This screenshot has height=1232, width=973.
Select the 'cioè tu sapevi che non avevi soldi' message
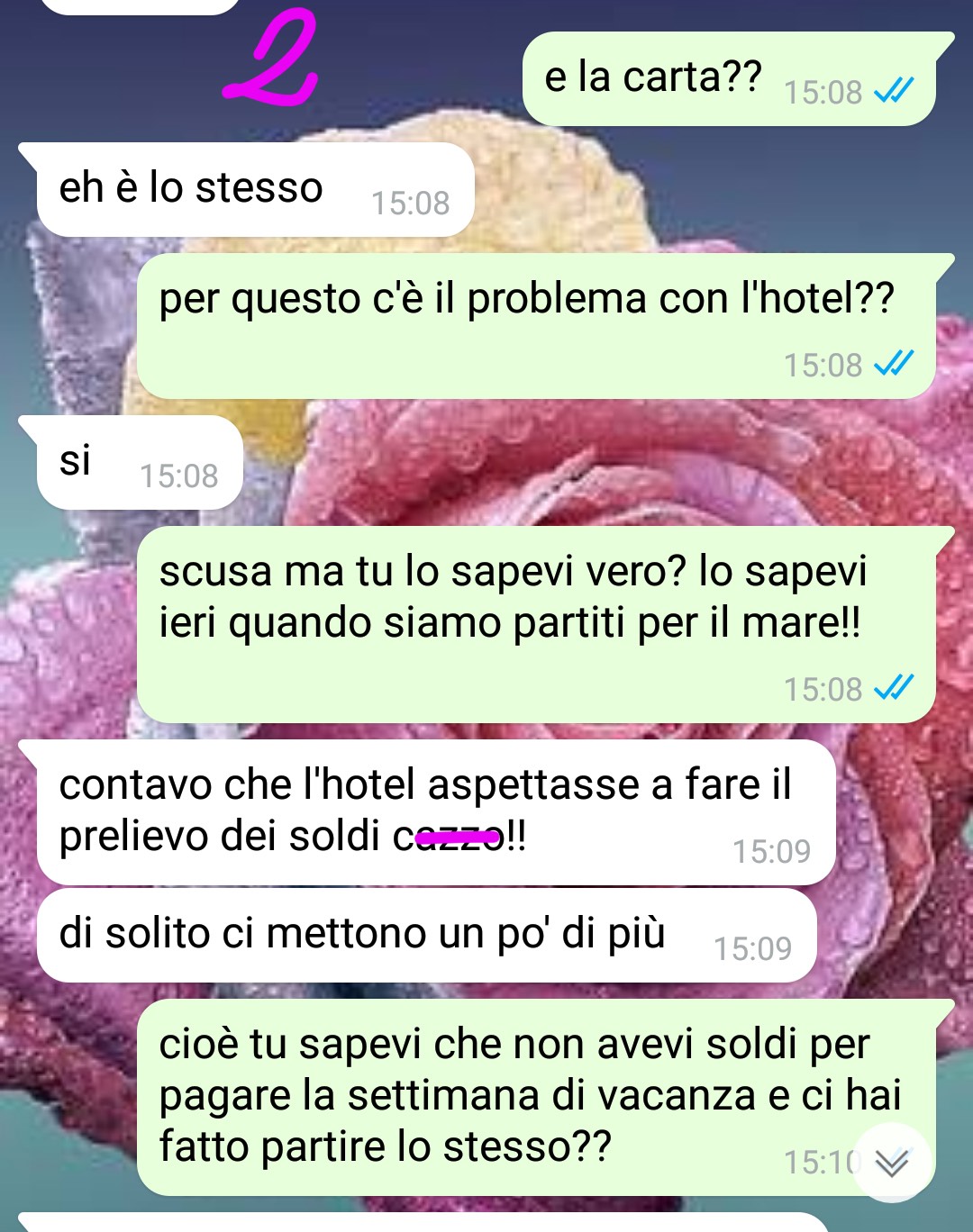click(x=545, y=1097)
